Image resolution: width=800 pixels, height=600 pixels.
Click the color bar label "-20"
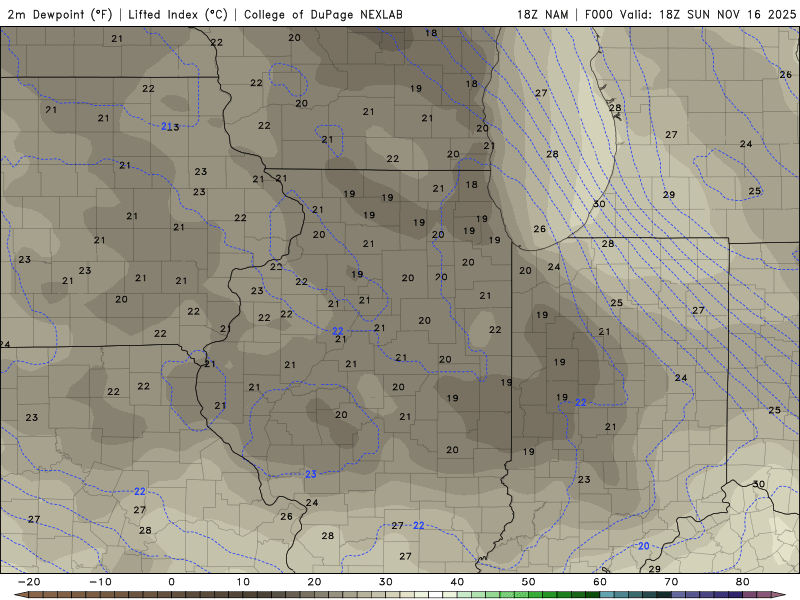tap(29, 582)
